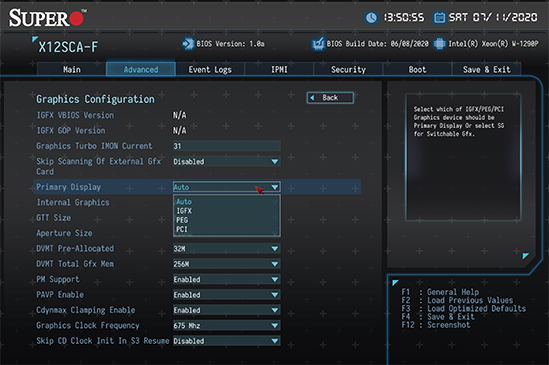Click the BIOS Version arrow icon
This screenshot has height=365, width=549.
[188, 44]
